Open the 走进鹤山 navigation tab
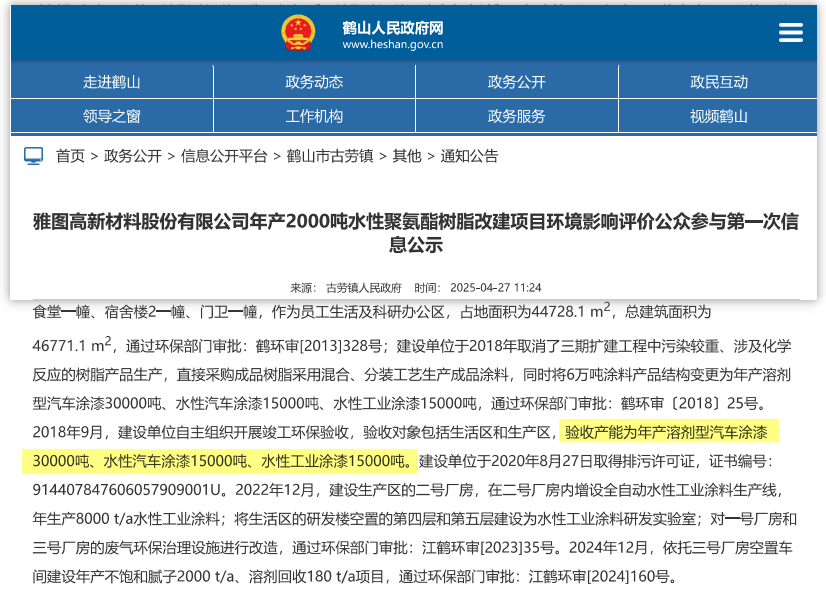Image resolution: width=826 pixels, height=598 pixels. [112, 82]
